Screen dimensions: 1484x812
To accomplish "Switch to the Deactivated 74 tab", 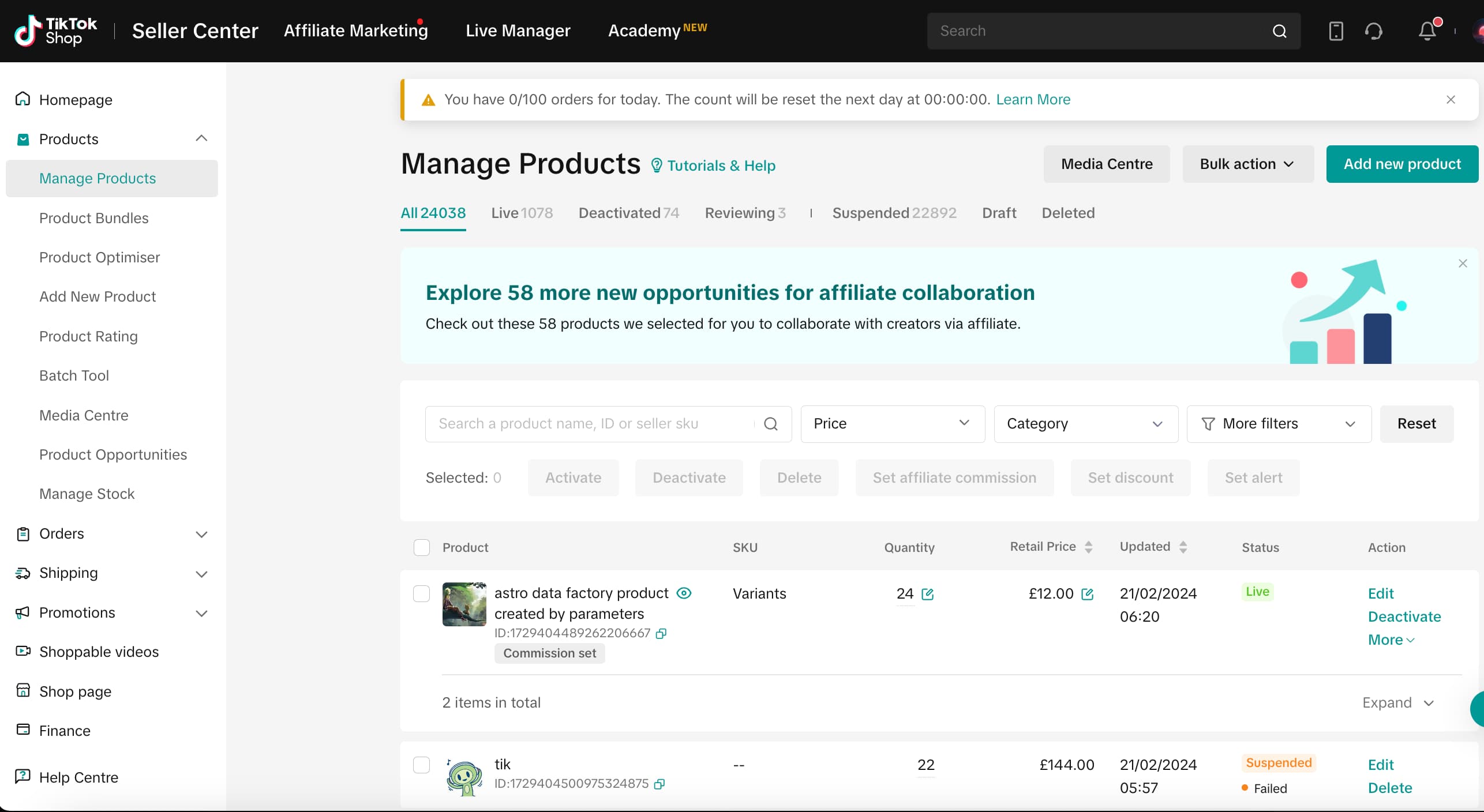I will 628,213.
